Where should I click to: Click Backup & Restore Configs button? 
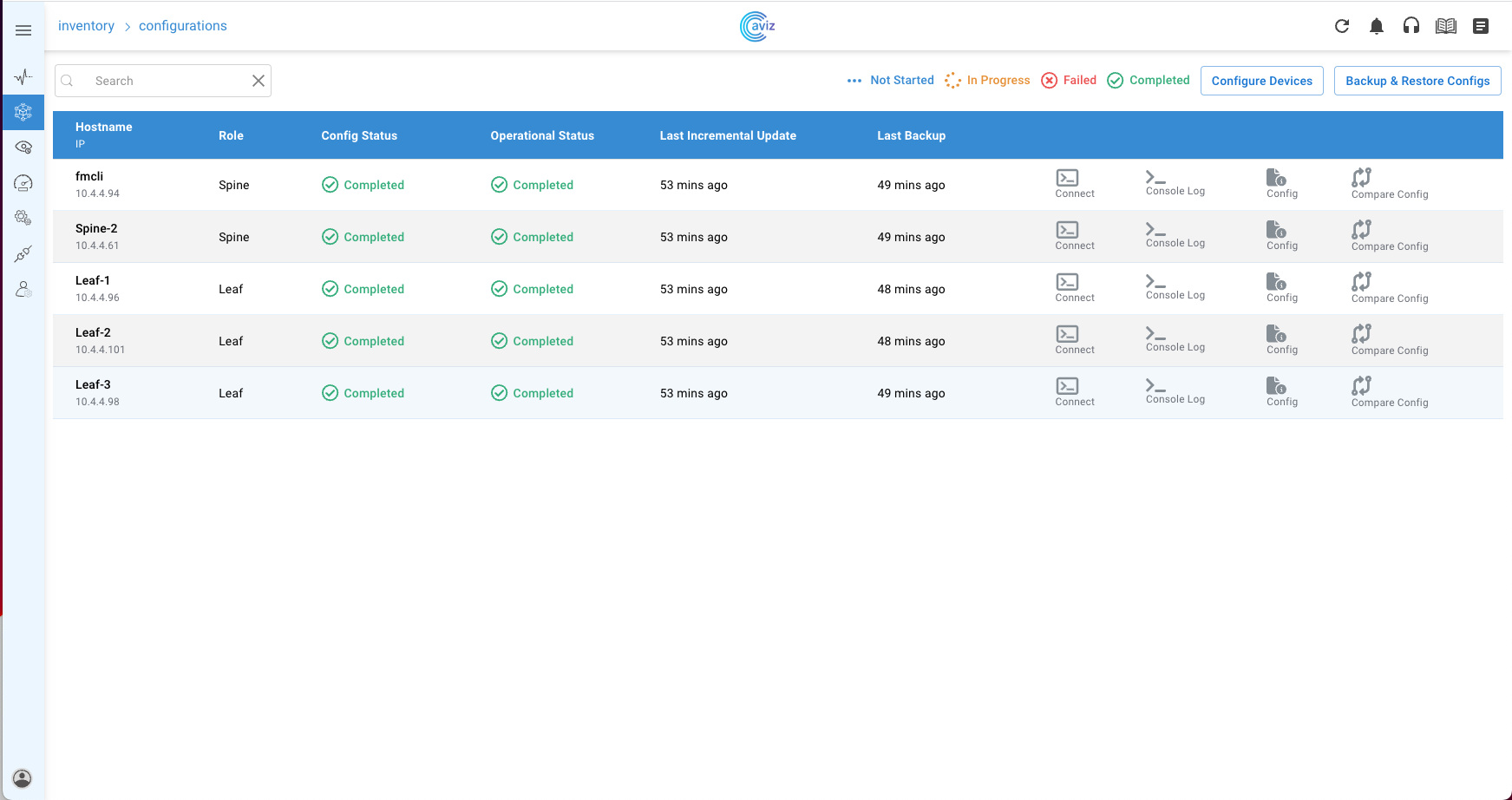(x=1417, y=81)
